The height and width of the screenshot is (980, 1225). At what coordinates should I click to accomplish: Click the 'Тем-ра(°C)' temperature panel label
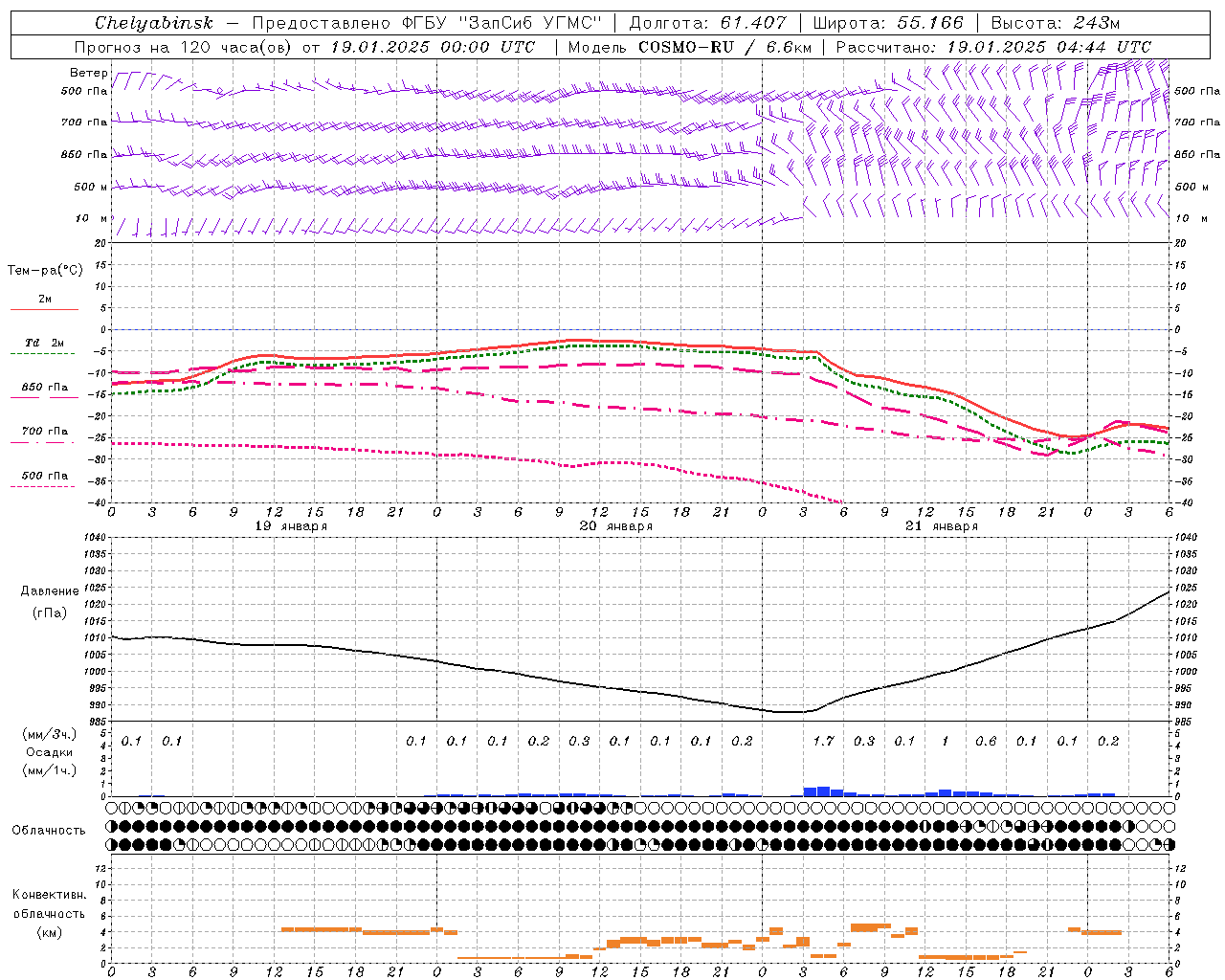tap(45, 271)
